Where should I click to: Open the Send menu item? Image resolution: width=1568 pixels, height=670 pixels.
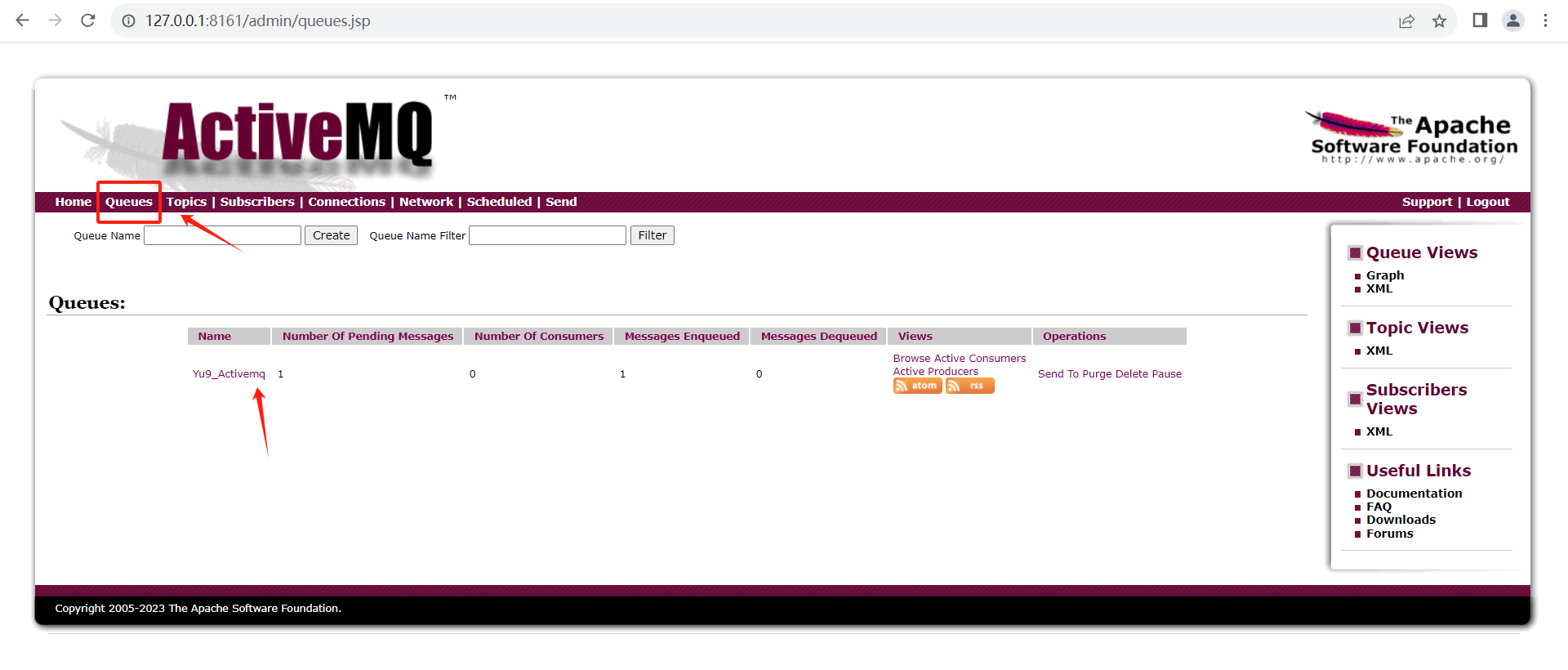(x=561, y=202)
